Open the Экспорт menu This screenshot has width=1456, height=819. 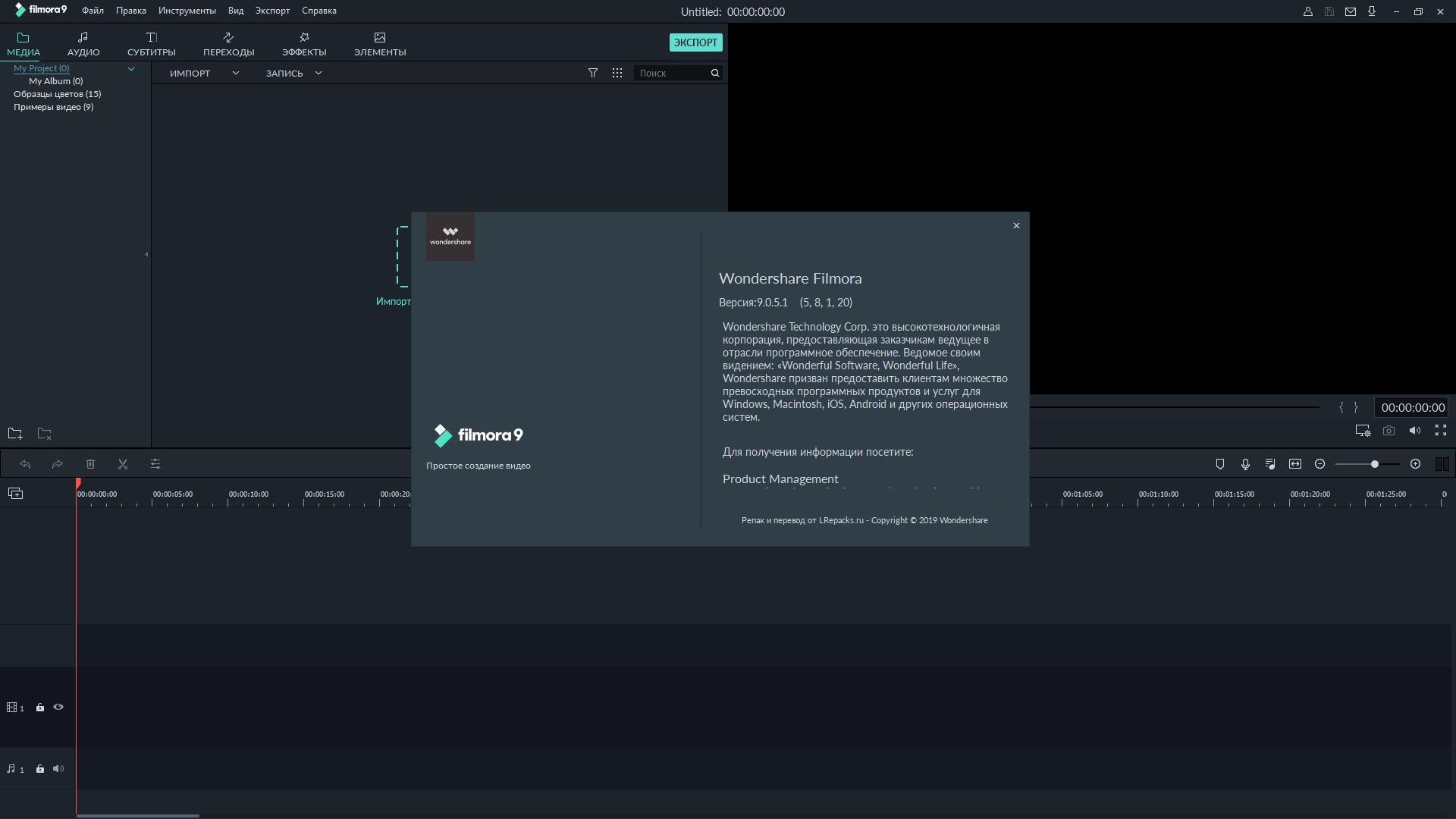[x=272, y=11]
